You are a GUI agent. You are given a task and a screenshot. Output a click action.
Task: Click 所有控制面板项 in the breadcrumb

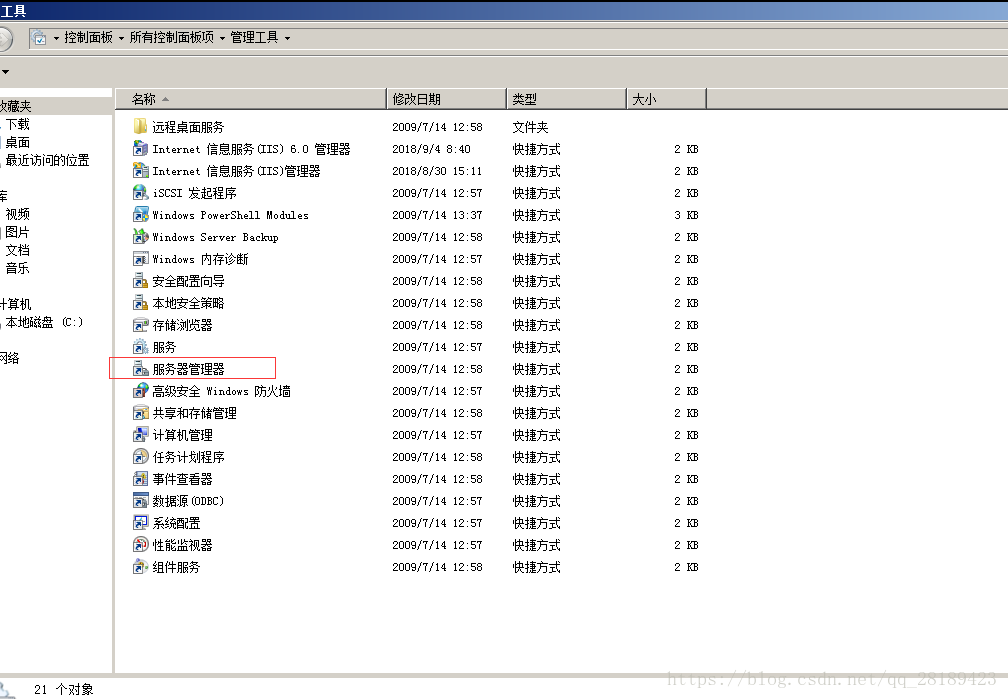(x=172, y=37)
